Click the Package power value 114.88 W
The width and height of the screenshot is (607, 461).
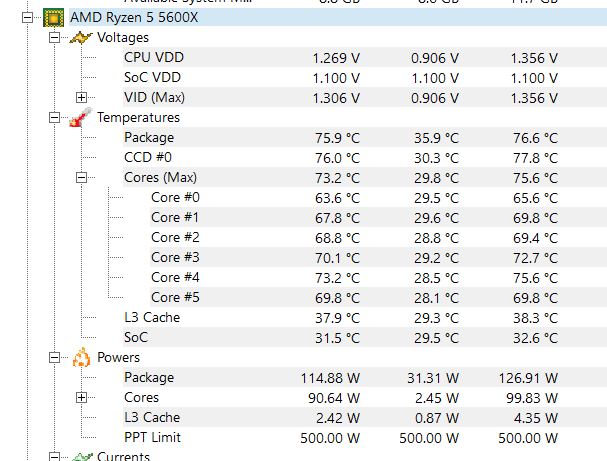[x=330, y=378]
